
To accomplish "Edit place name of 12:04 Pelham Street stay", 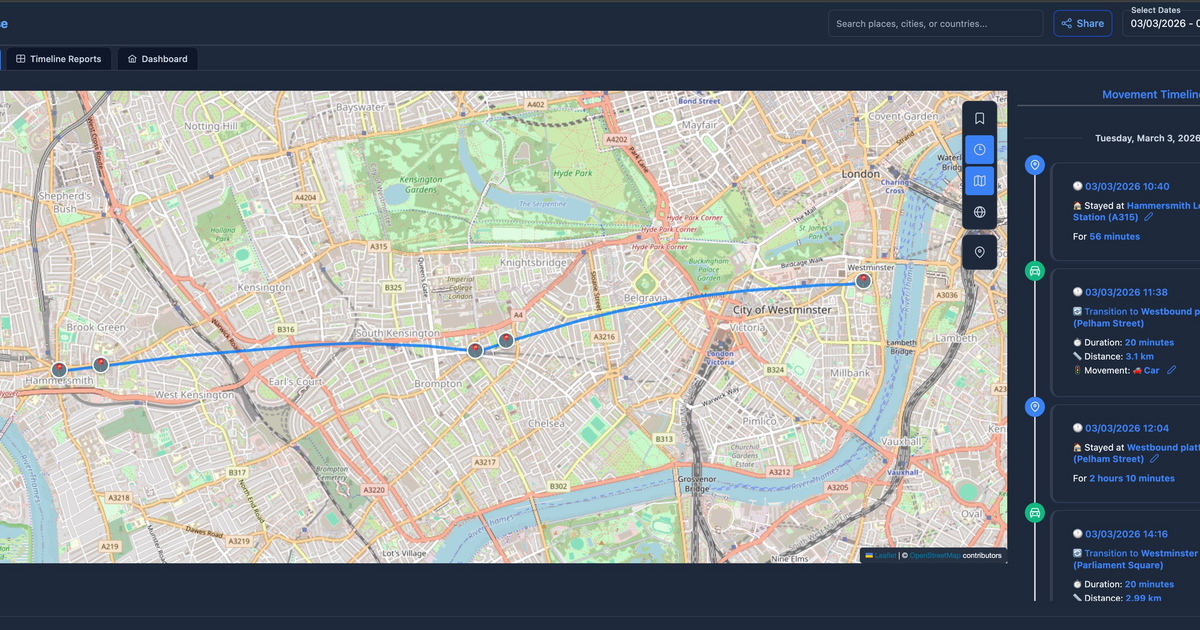I will 1155,459.
